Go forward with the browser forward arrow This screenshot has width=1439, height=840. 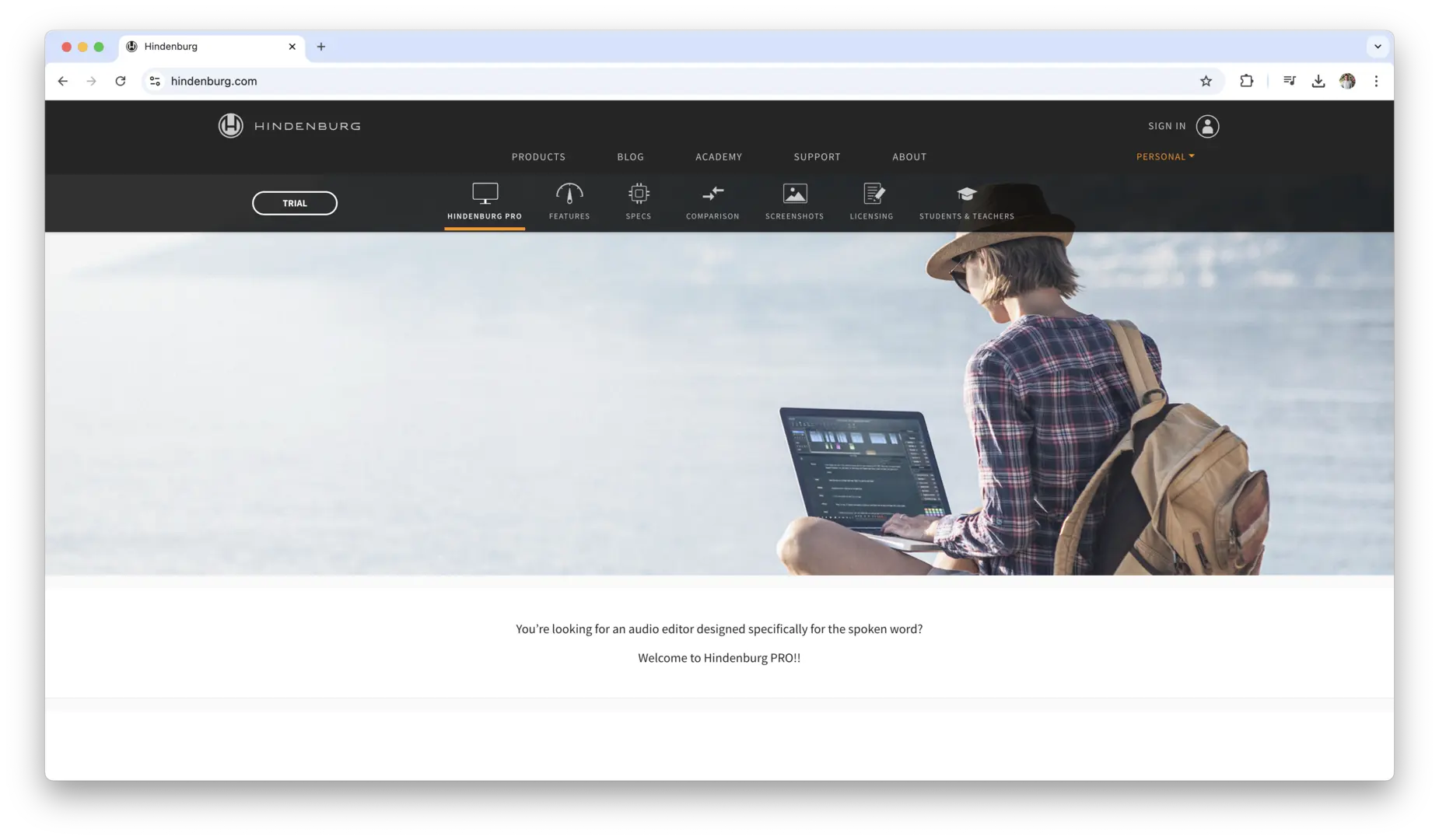(x=92, y=81)
